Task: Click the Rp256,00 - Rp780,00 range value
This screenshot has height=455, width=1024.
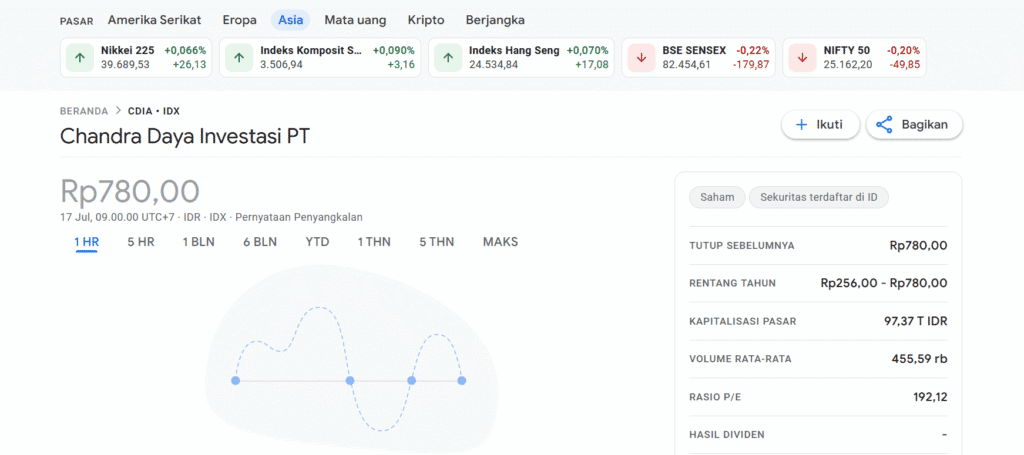Action: [x=884, y=283]
